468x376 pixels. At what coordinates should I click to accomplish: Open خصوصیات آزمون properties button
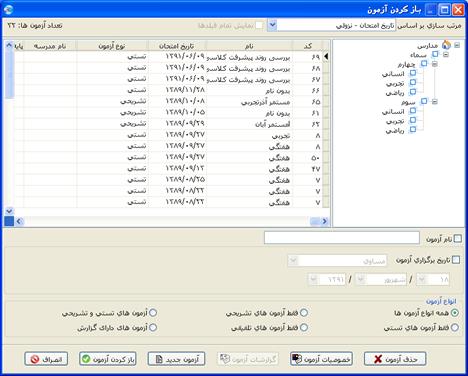coord(321,359)
